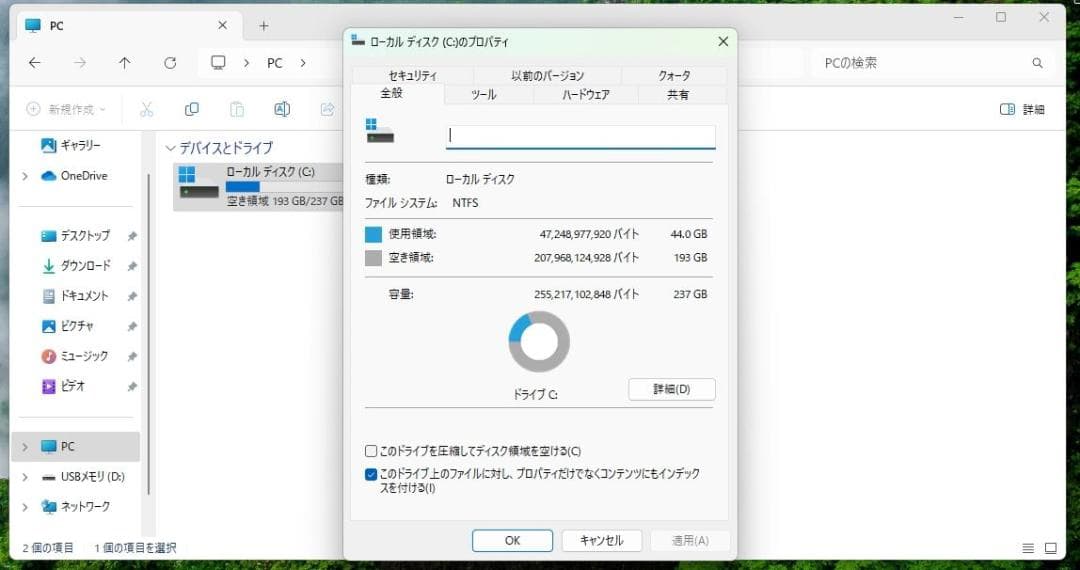Expand the ネットワーク tree node

tap(25, 507)
